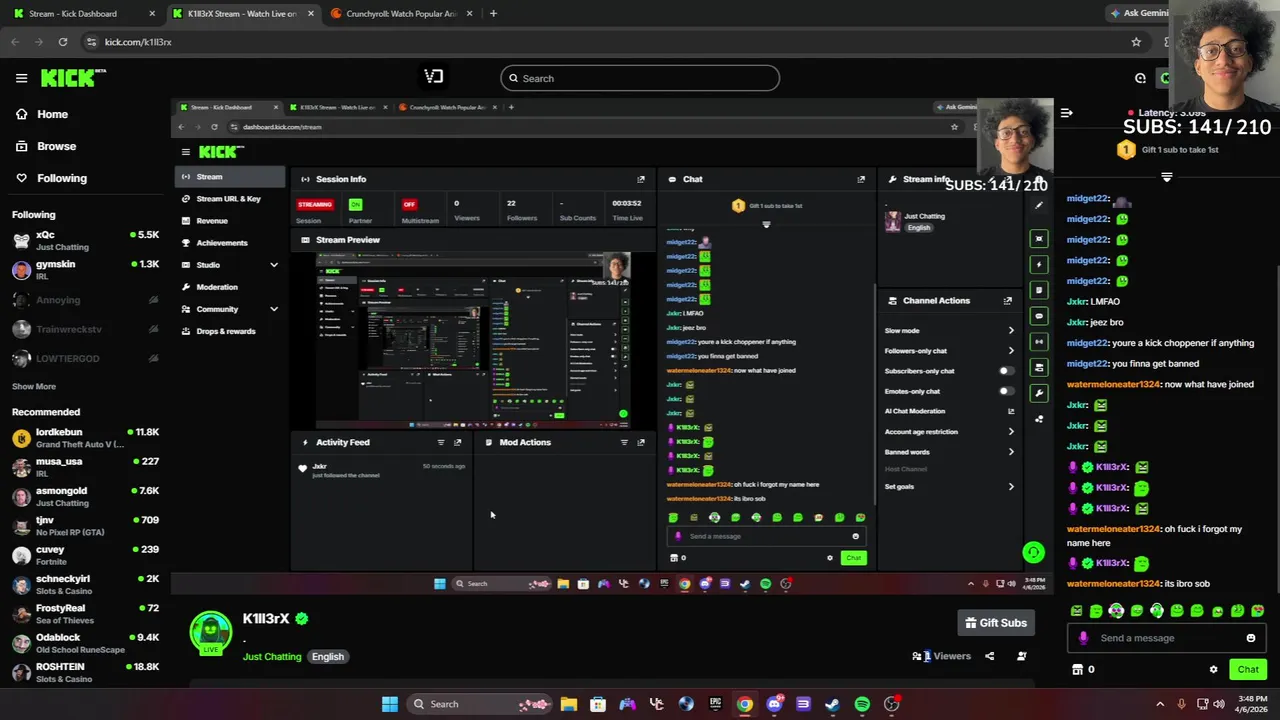This screenshot has width=1280, height=720.
Task: Reload the kick.com page
Action: [62, 42]
